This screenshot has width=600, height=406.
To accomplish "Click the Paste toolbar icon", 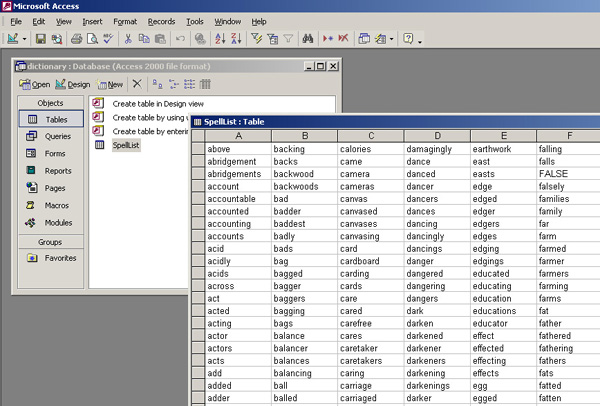I will tap(160, 39).
